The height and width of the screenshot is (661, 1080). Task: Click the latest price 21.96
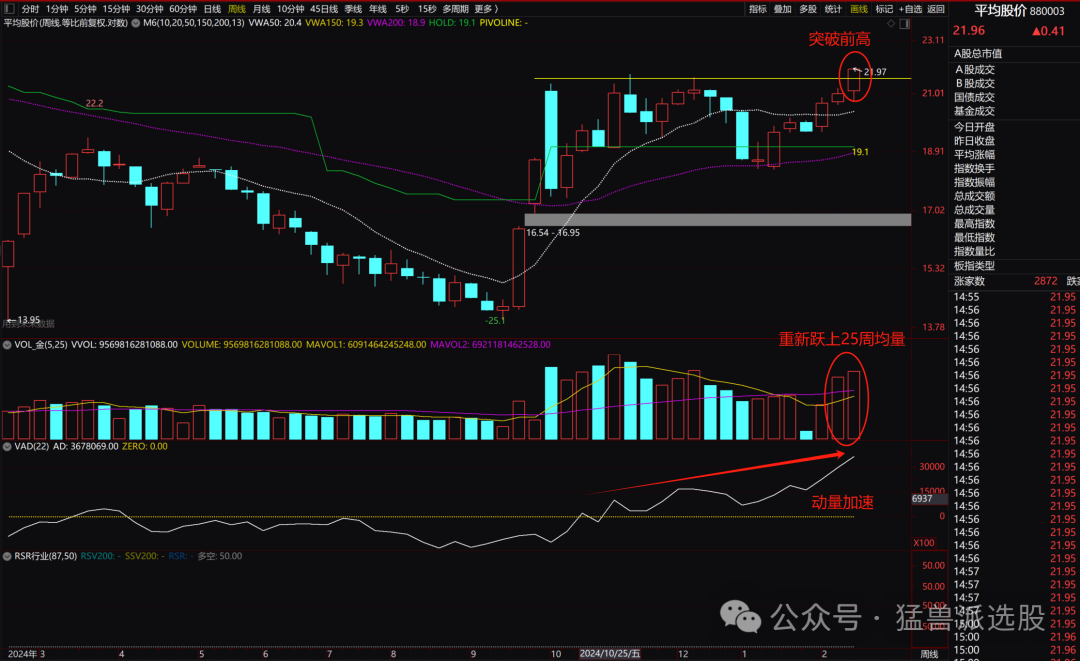(968, 30)
